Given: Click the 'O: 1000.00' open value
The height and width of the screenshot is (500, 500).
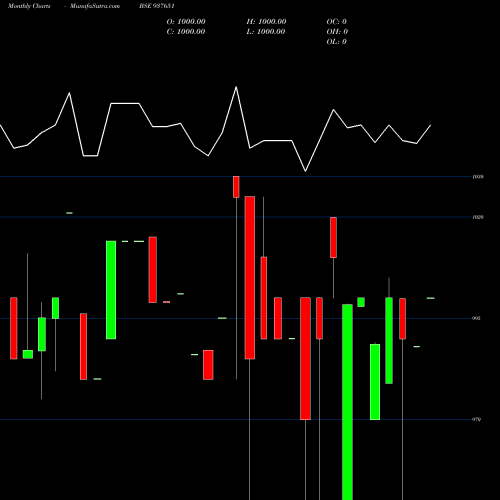Looking at the screenshot, I should 186,22.
